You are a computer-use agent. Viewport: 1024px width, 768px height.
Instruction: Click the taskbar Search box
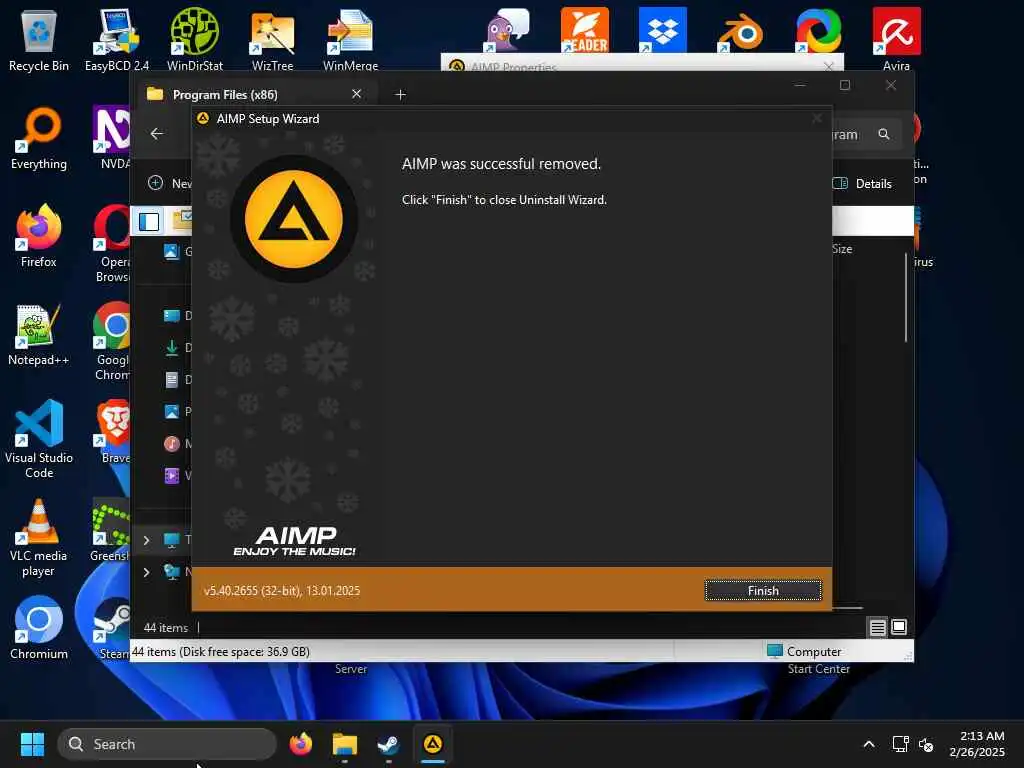pyautogui.click(x=167, y=744)
